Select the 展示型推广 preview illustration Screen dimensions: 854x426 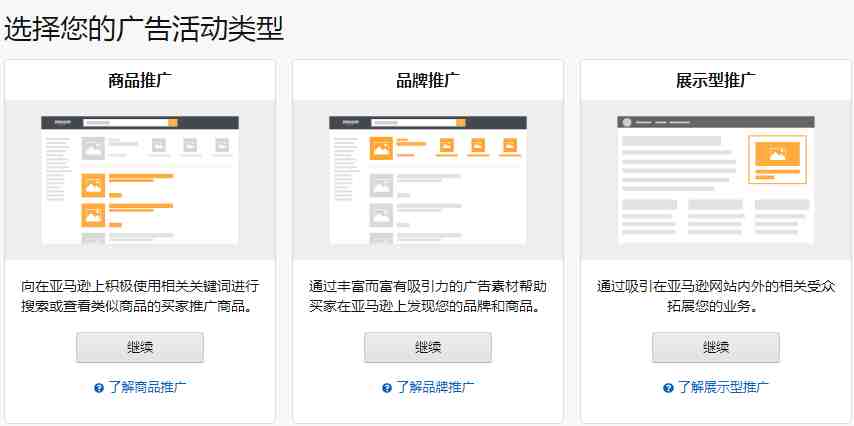pyautogui.click(x=716, y=180)
